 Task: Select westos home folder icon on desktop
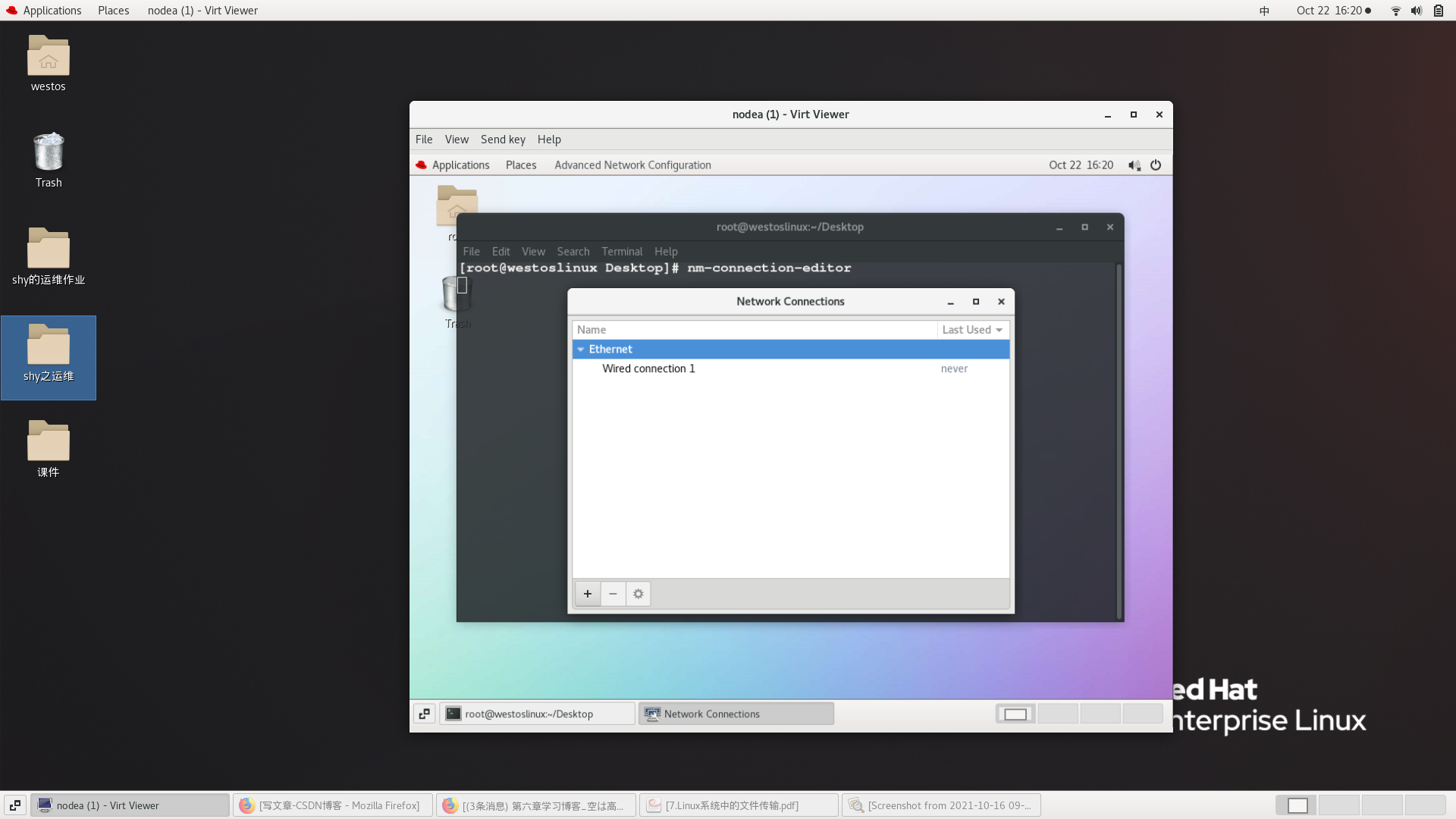pos(49,64)
